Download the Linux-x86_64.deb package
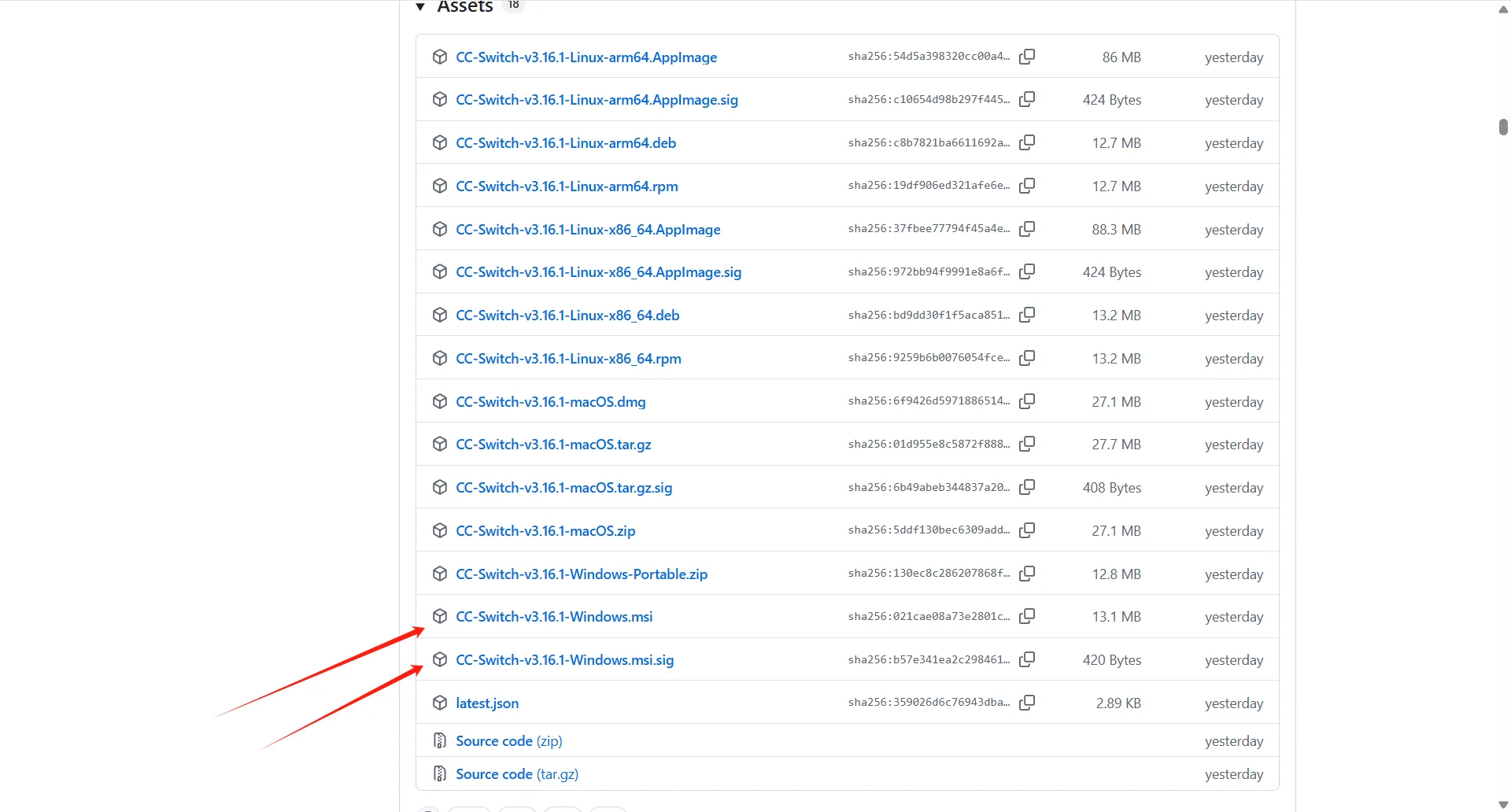The width and height of the screenshot is (1511, 812). [x=567, y=316]
